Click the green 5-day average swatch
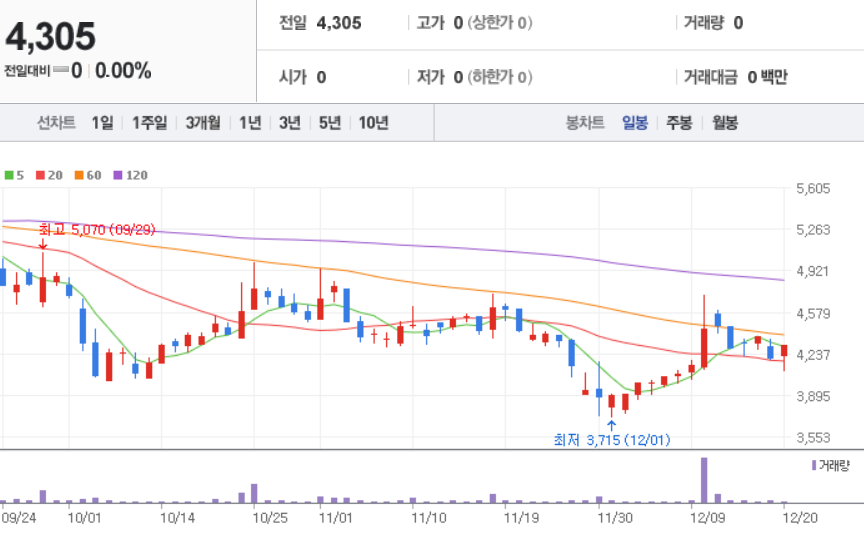Image resolution: width=864 pixels, height=543 pixels. click(9, 175)
